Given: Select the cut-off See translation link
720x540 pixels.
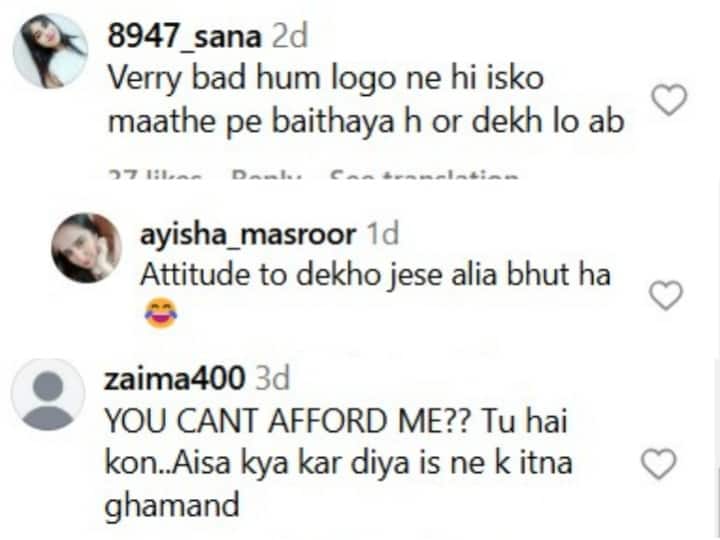Looking at the screenshot, I should coord(424,174).
